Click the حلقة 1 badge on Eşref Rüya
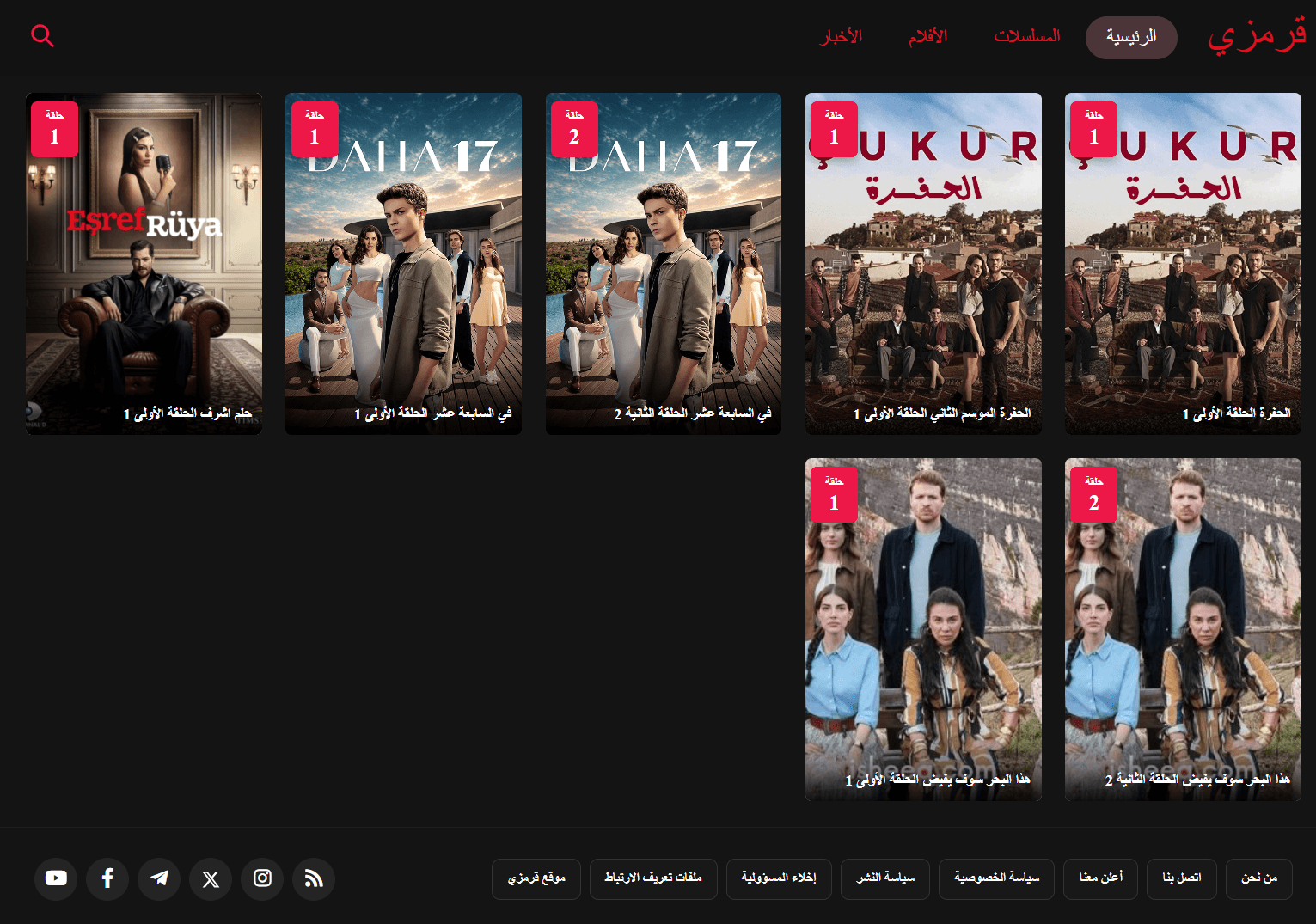 [x=55, y=129]
